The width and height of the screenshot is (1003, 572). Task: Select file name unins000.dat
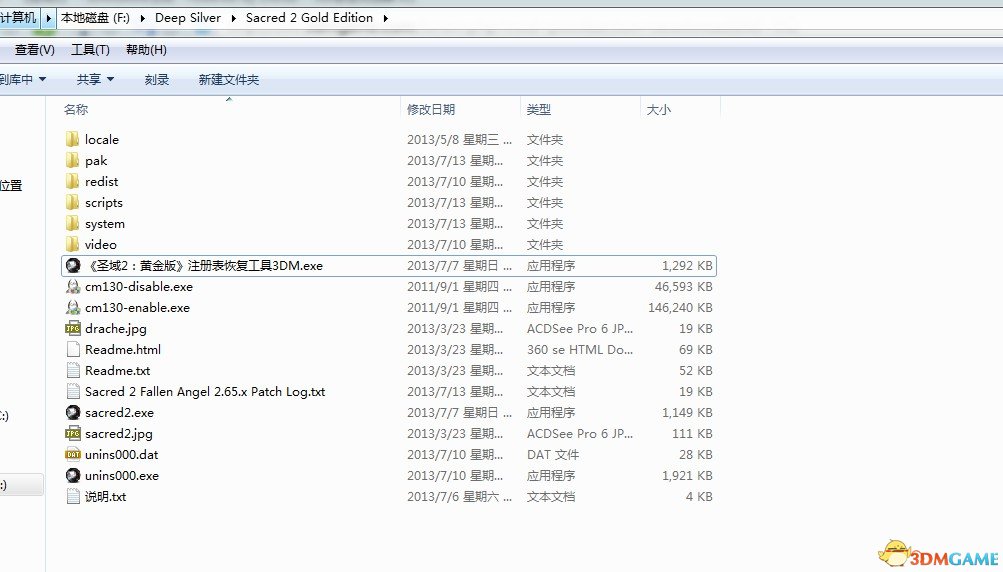click(x=122, y=455)
